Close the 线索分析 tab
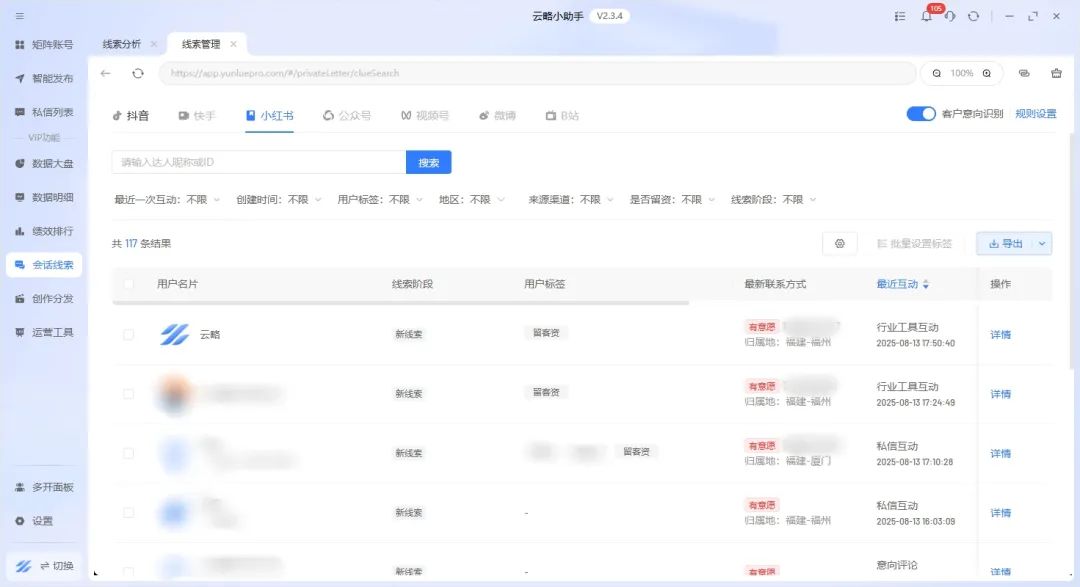Image resolution: width=1080 pixels, height=587 pixels. (154, 44)
